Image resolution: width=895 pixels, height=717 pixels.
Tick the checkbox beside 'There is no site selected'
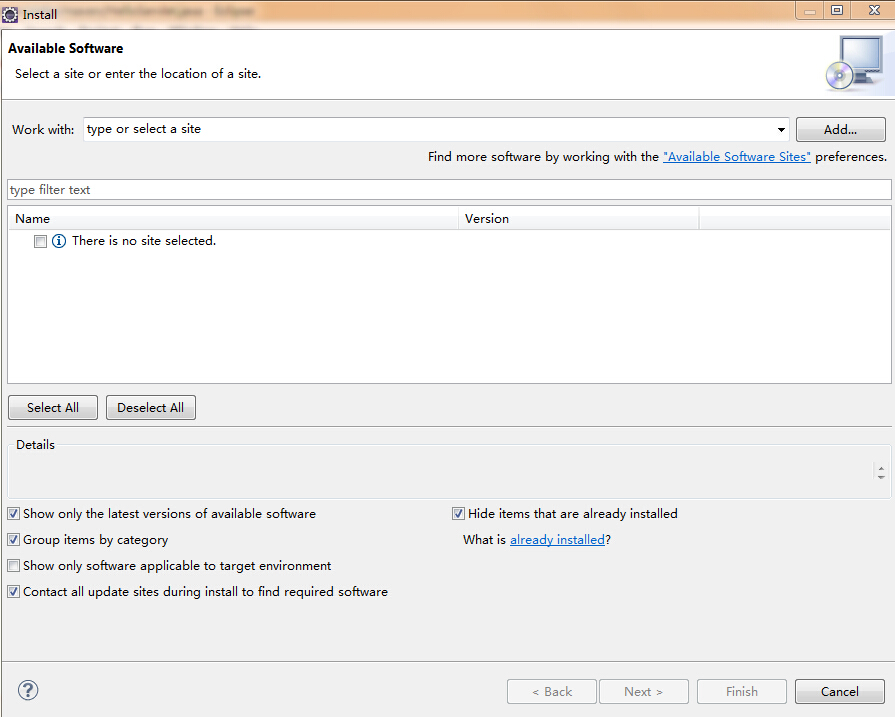point(40,241)
